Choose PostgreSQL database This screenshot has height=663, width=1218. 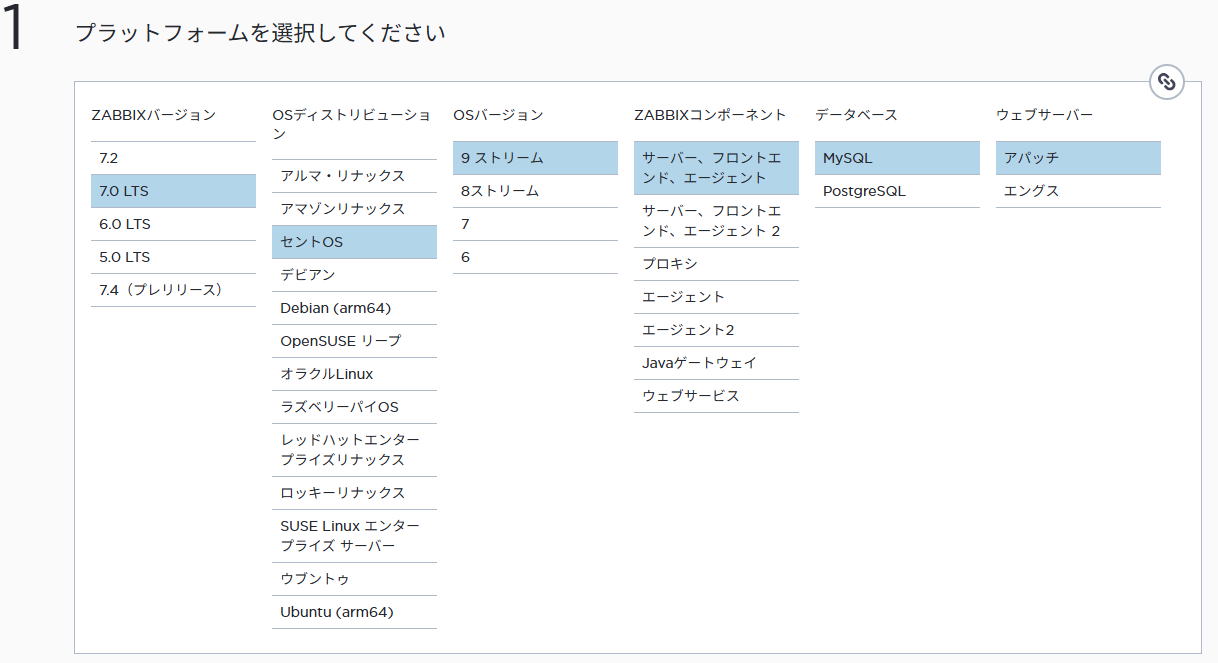pos(897,191)
